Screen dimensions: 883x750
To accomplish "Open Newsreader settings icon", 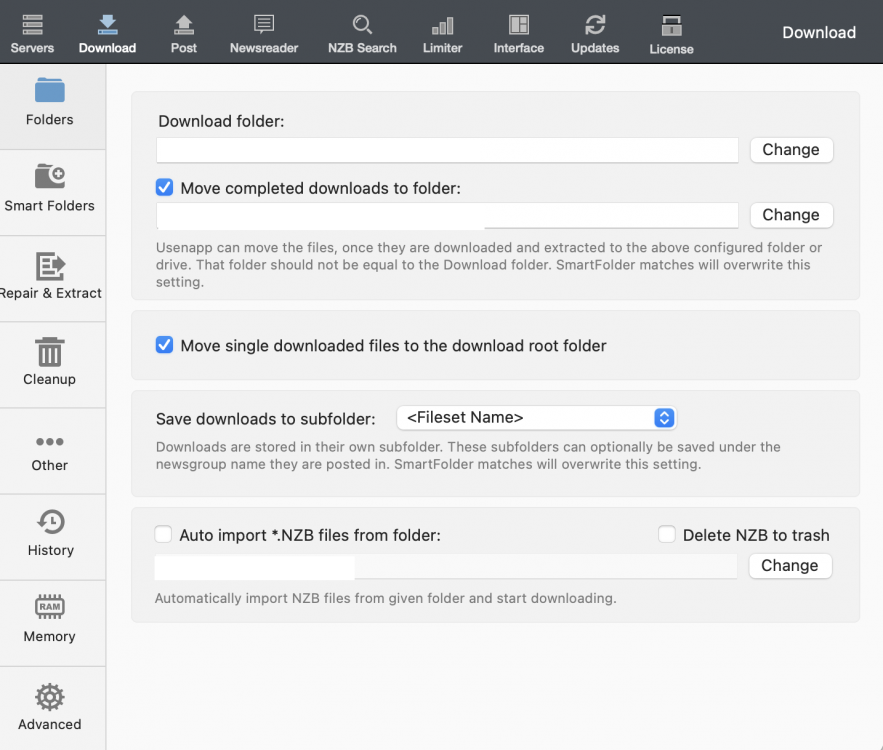I will click(x=264, y=26).
